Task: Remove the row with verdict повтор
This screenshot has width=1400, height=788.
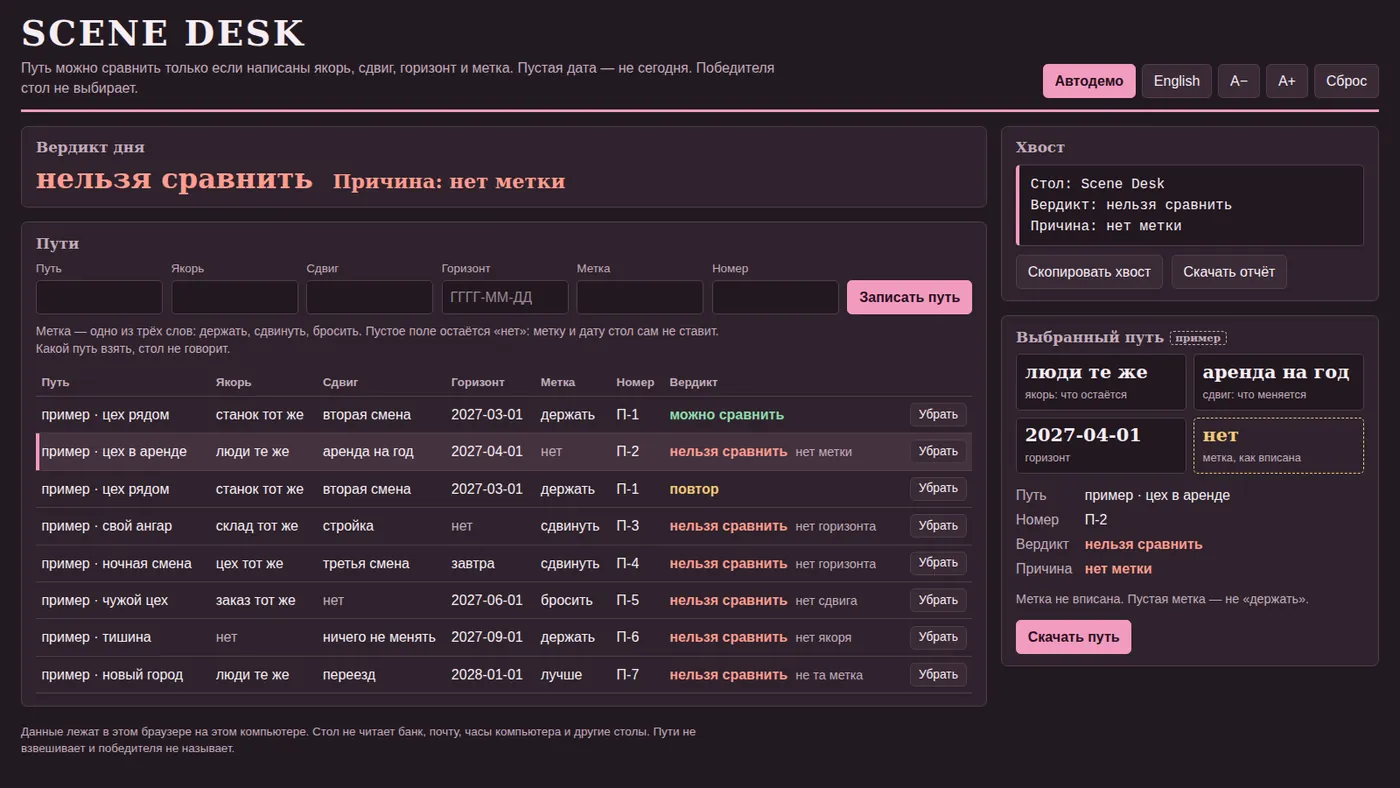Action: pyautogui.click(x=938, y=489)
